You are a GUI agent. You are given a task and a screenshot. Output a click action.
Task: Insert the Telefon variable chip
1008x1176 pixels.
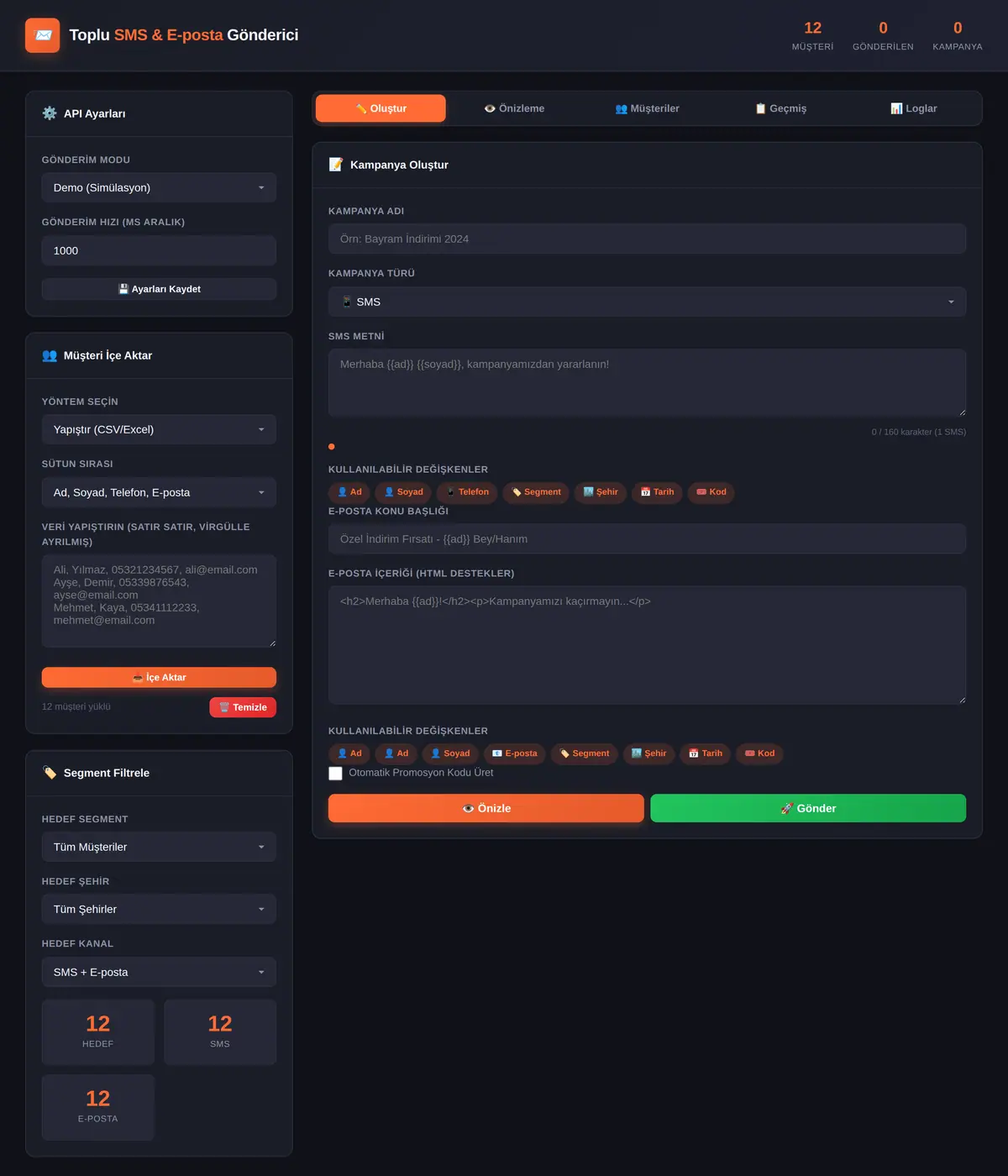pyautogui.click(x=468, y=492)
